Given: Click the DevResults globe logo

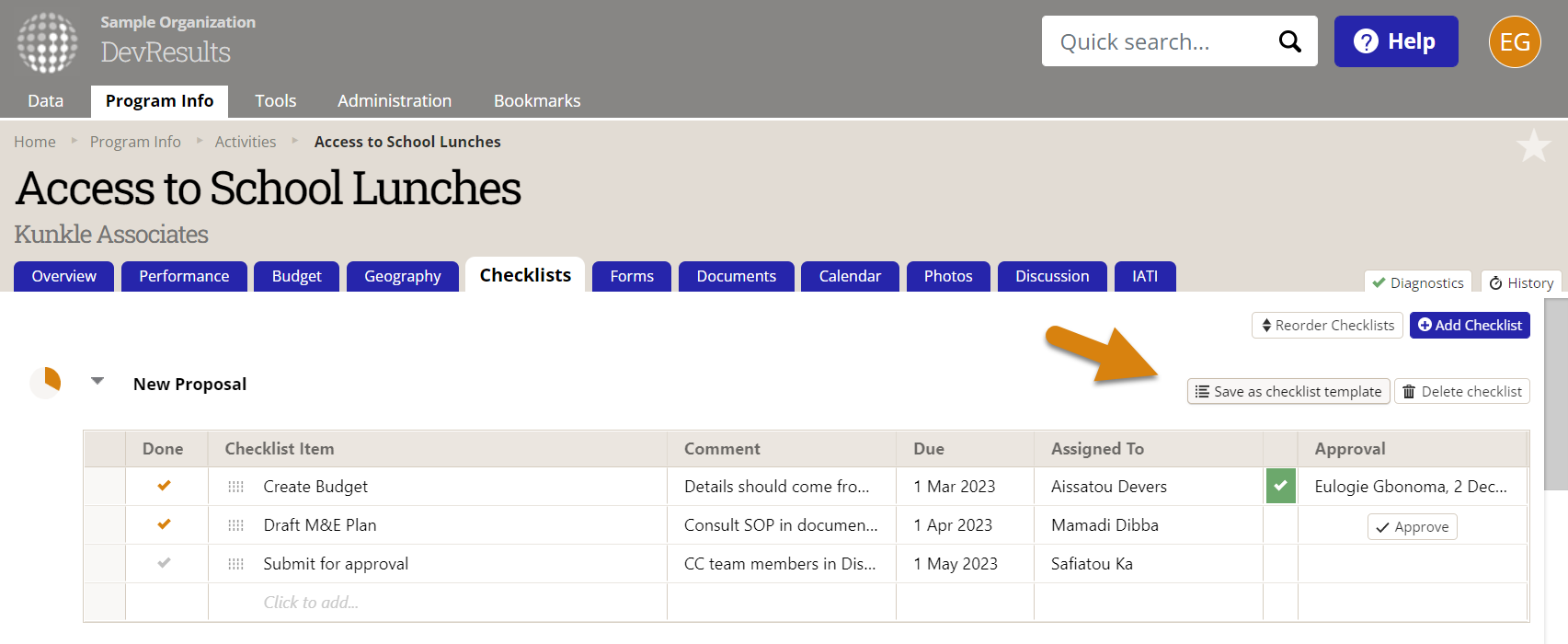Looking at the screenshot, I should coord(48,42).
